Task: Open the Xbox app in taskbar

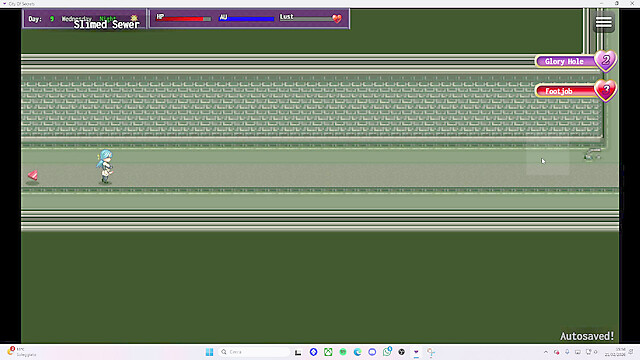Action: pos(328,352)
